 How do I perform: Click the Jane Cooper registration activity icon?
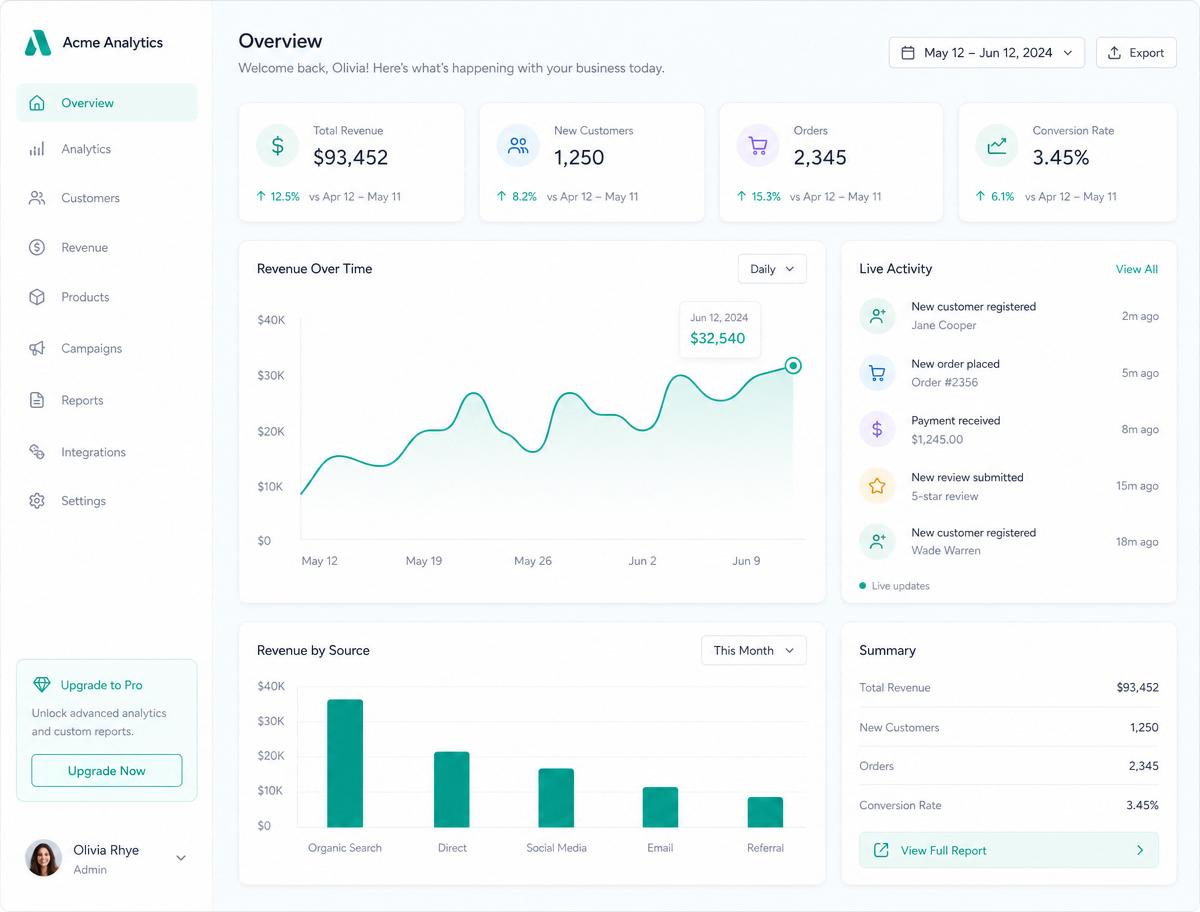[877, 316]
